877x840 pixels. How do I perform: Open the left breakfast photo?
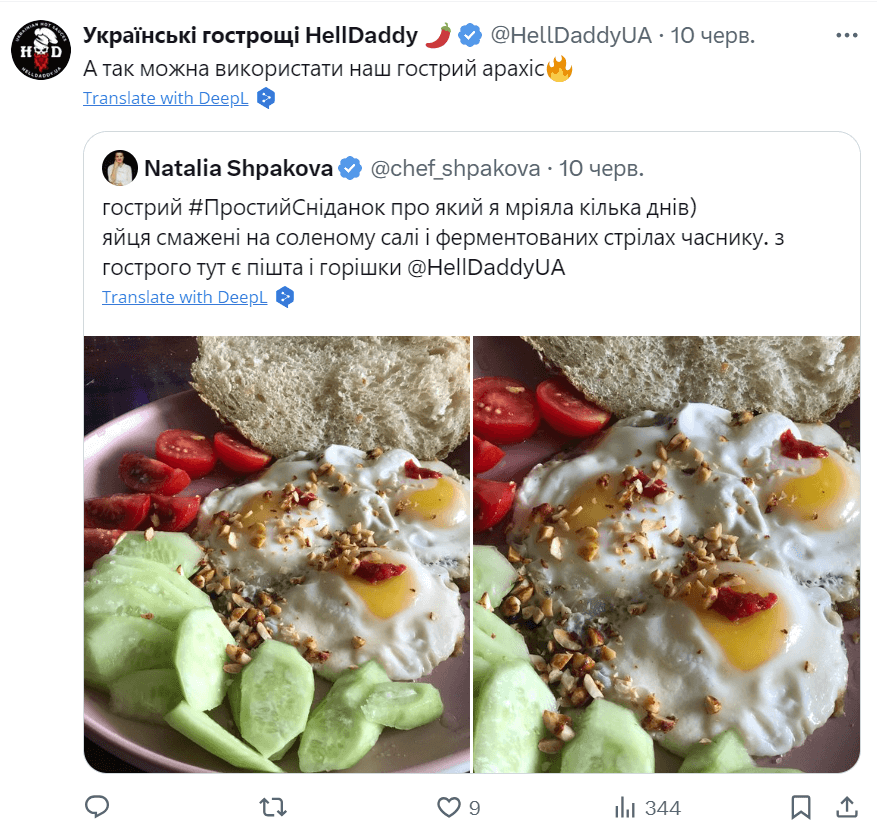(276, 554)
